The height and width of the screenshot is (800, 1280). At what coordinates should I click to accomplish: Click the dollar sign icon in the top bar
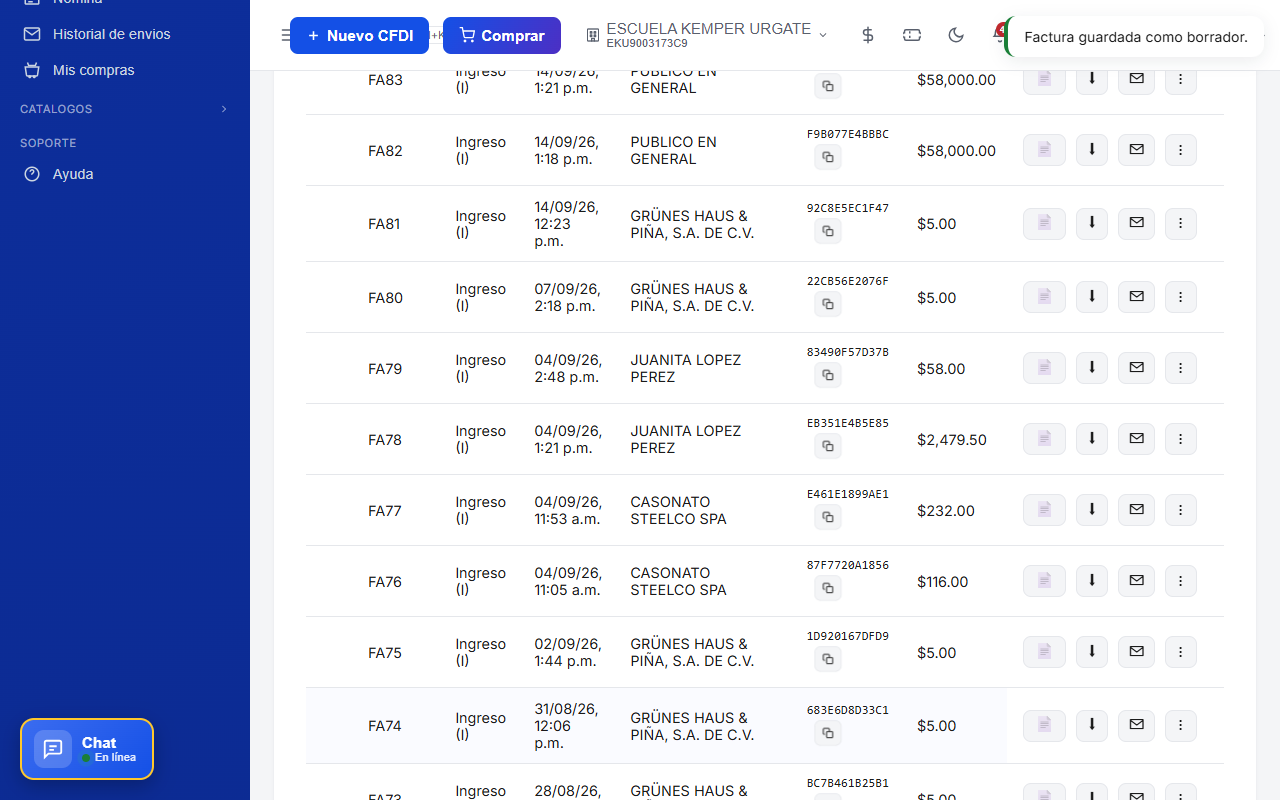tap(868, 35)
